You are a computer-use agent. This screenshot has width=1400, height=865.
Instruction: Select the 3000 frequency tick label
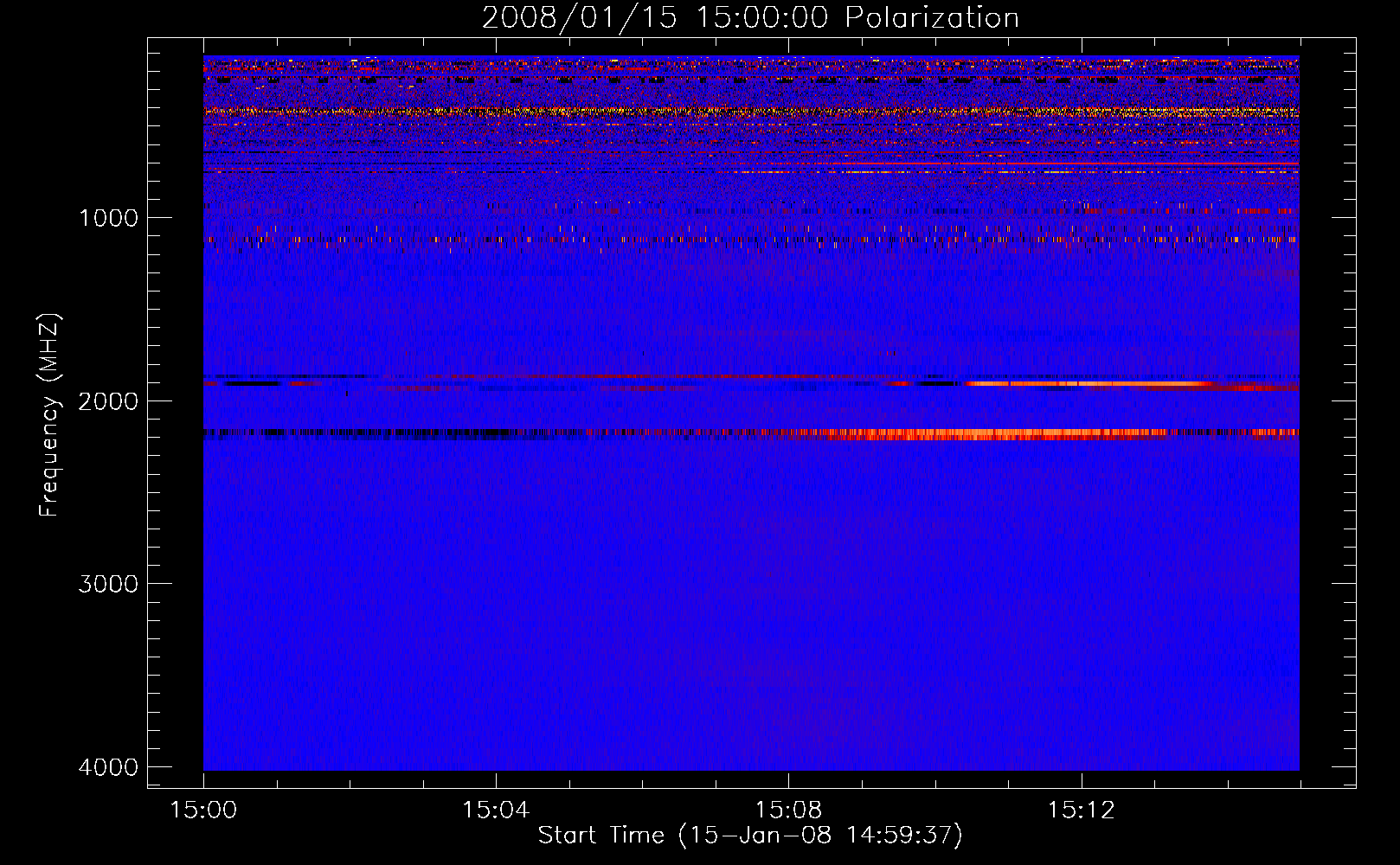(108, 584)
